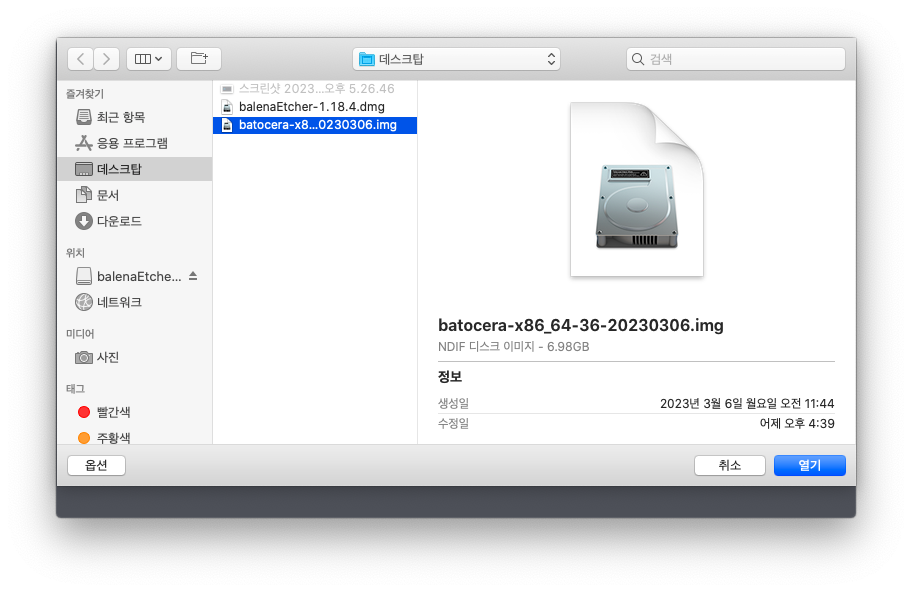912x592 pixels.
Task: Click the 최근 항목 sidebar icon
Action: (x=84, y=117)
